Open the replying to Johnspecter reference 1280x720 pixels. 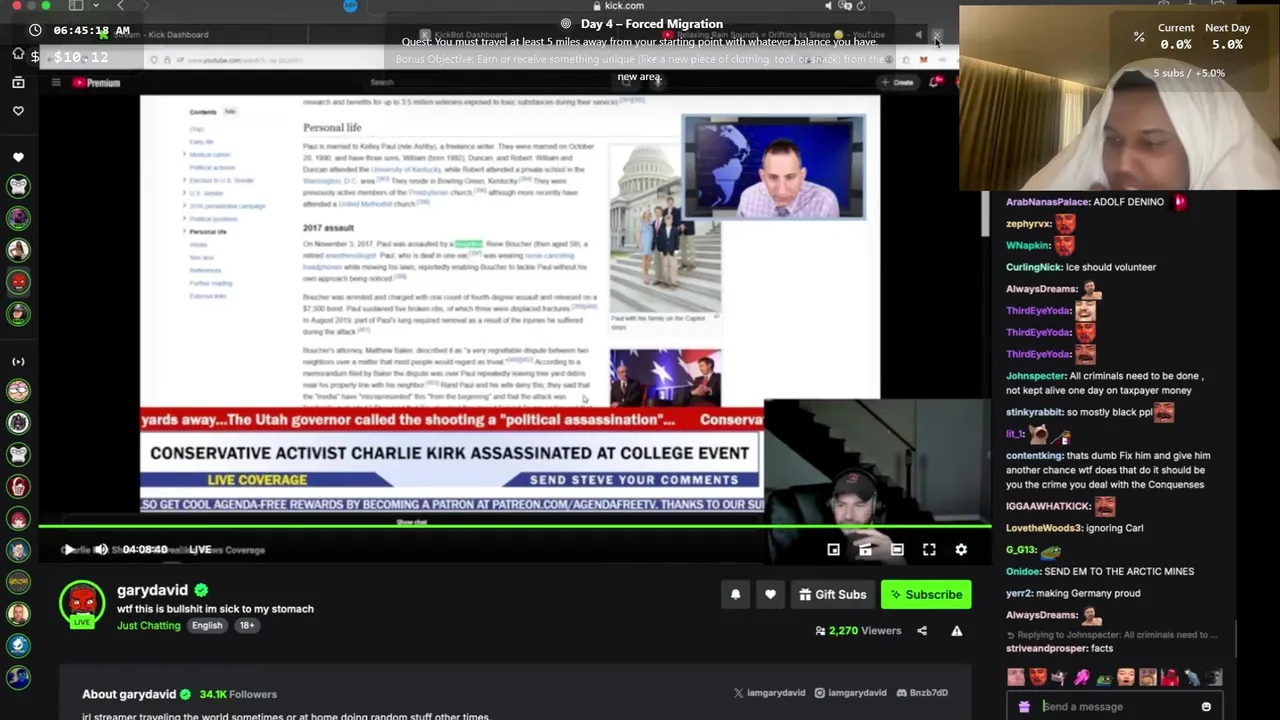pyautogui.click(x=1112, y=634)
